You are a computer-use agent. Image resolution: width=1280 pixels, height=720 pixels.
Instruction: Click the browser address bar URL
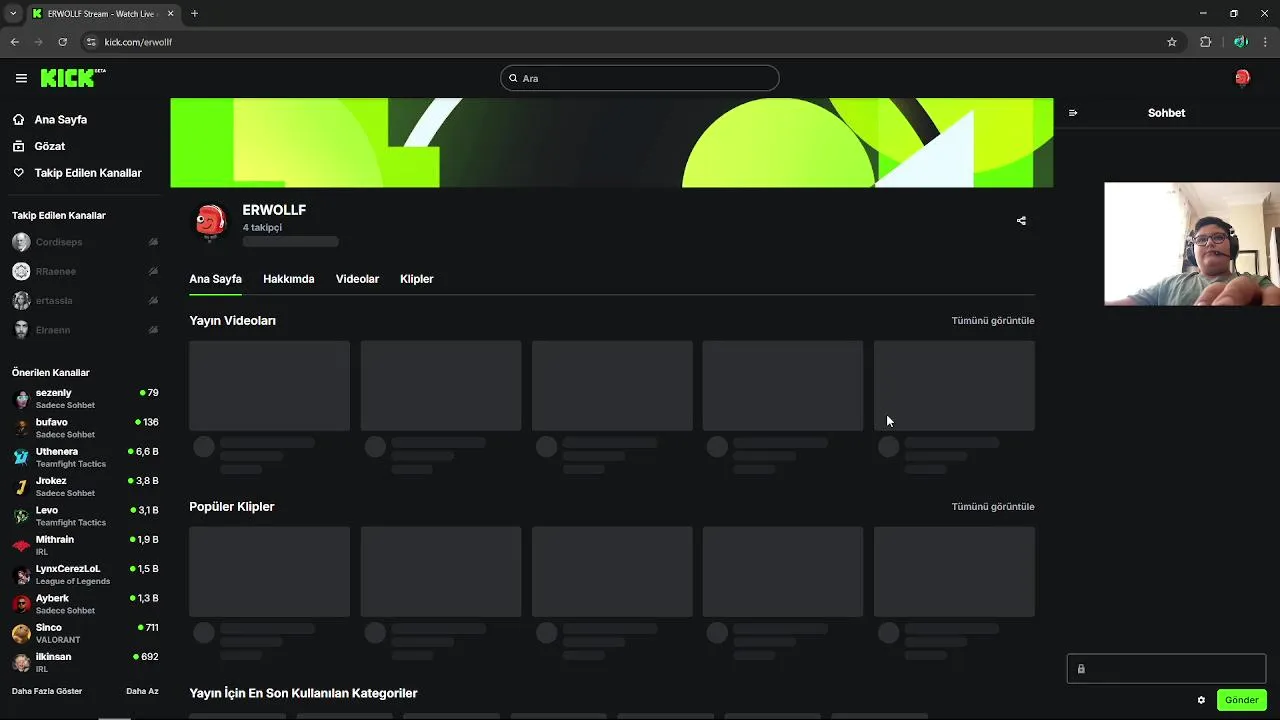tap(138, 42)
